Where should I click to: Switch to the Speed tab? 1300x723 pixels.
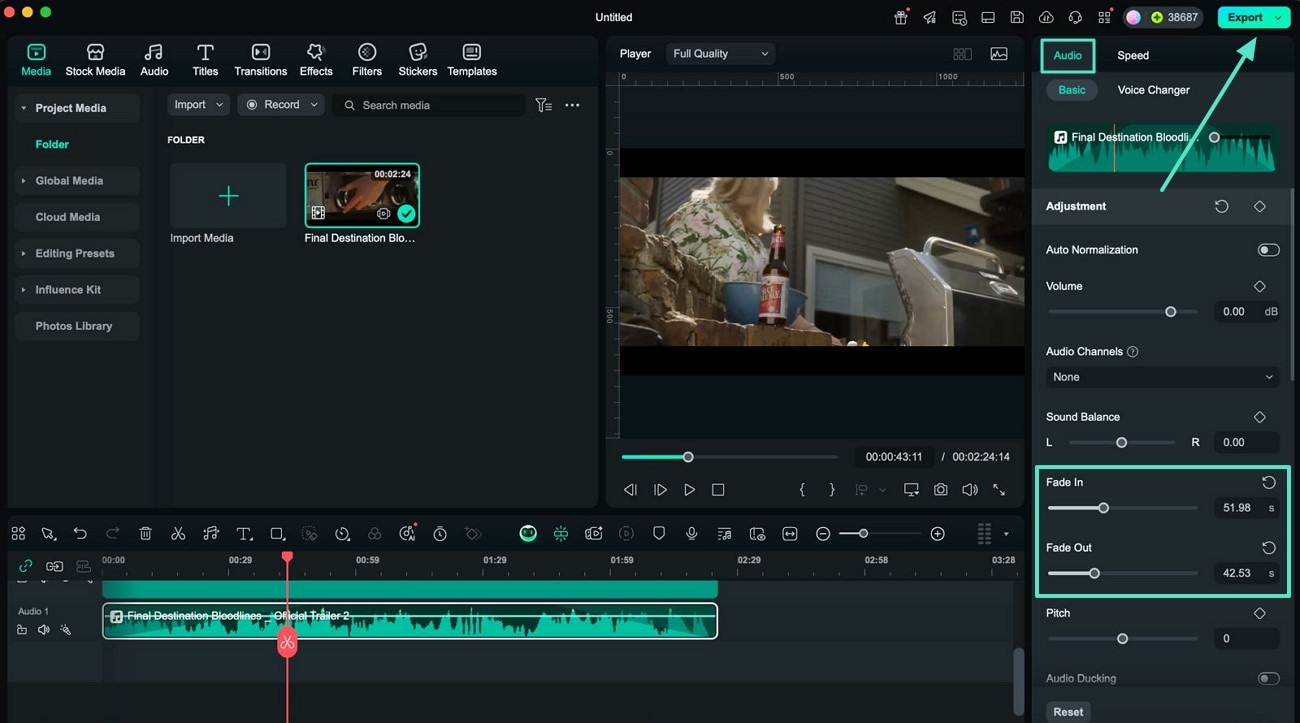click(x=1133, y=56)
